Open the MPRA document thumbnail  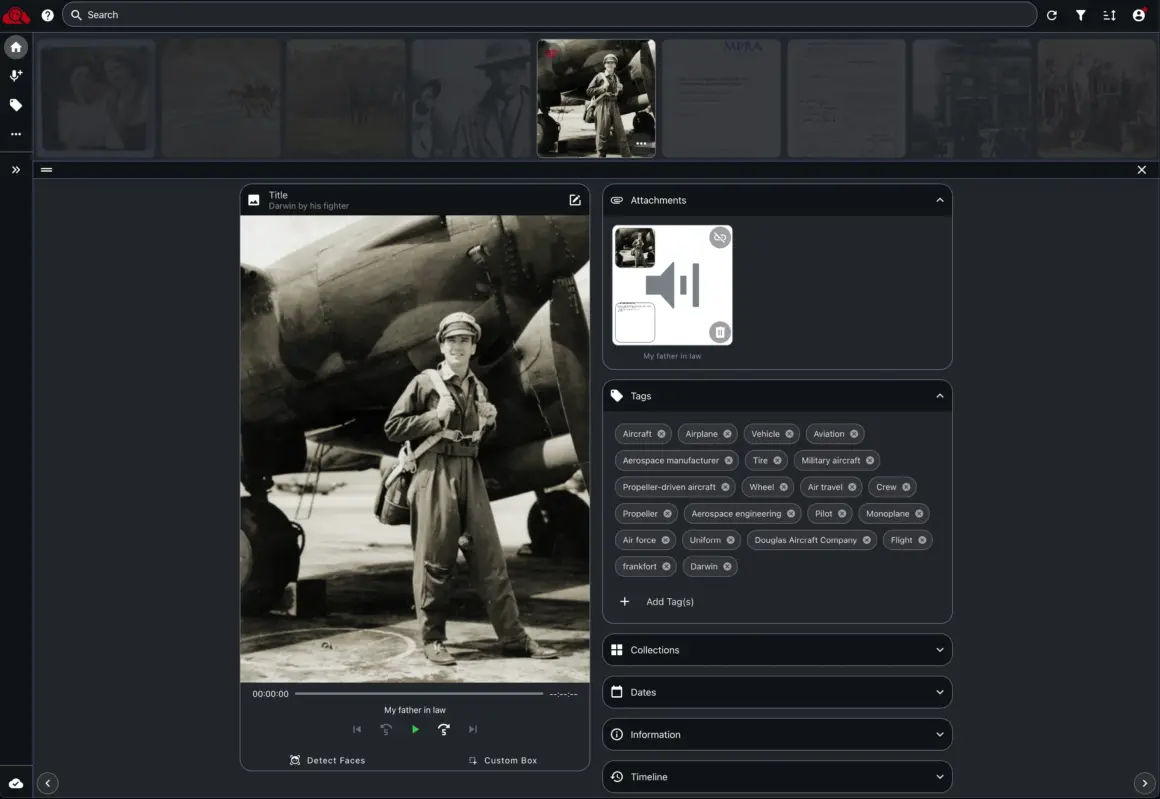721,98
